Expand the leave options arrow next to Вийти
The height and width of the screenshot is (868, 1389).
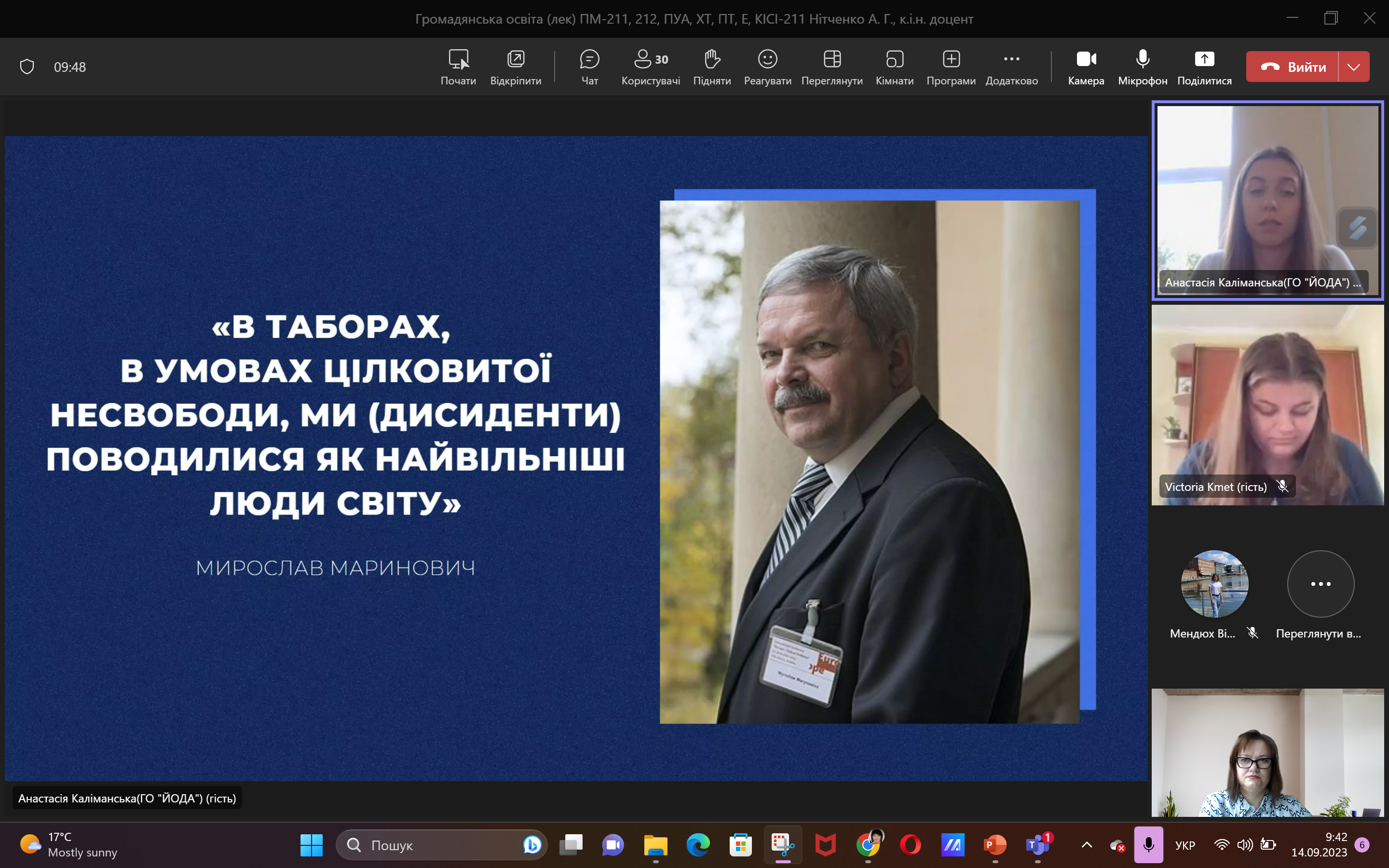tap(1353, 67)
